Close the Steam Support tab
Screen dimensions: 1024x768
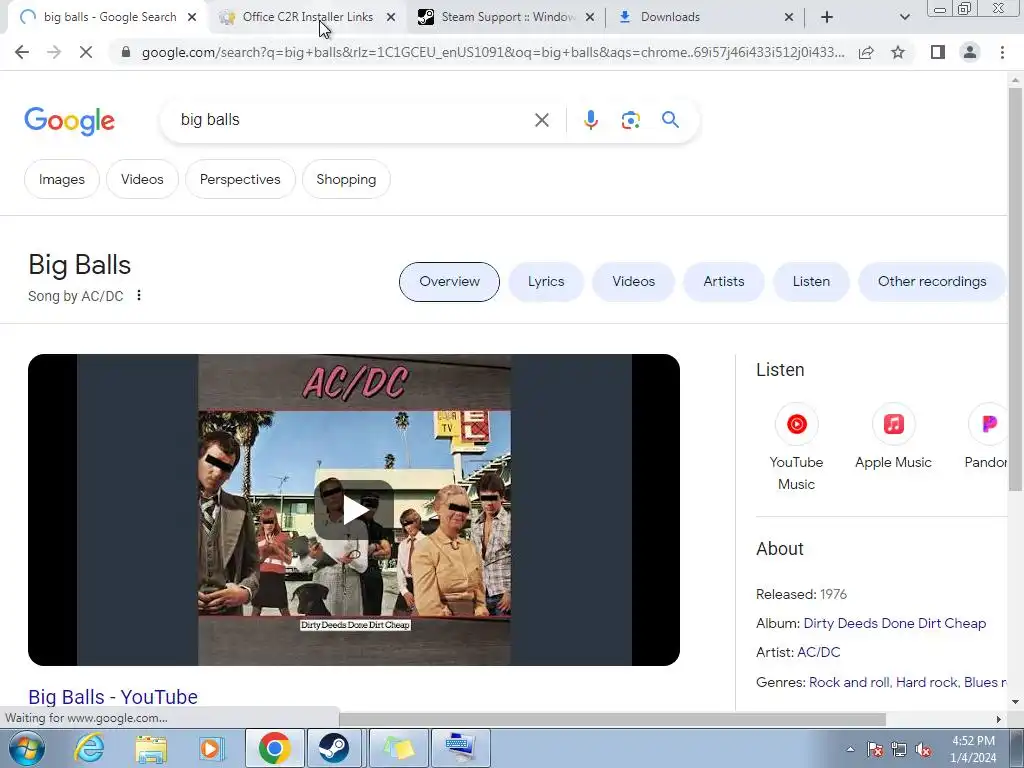click(x=590, y=18)
